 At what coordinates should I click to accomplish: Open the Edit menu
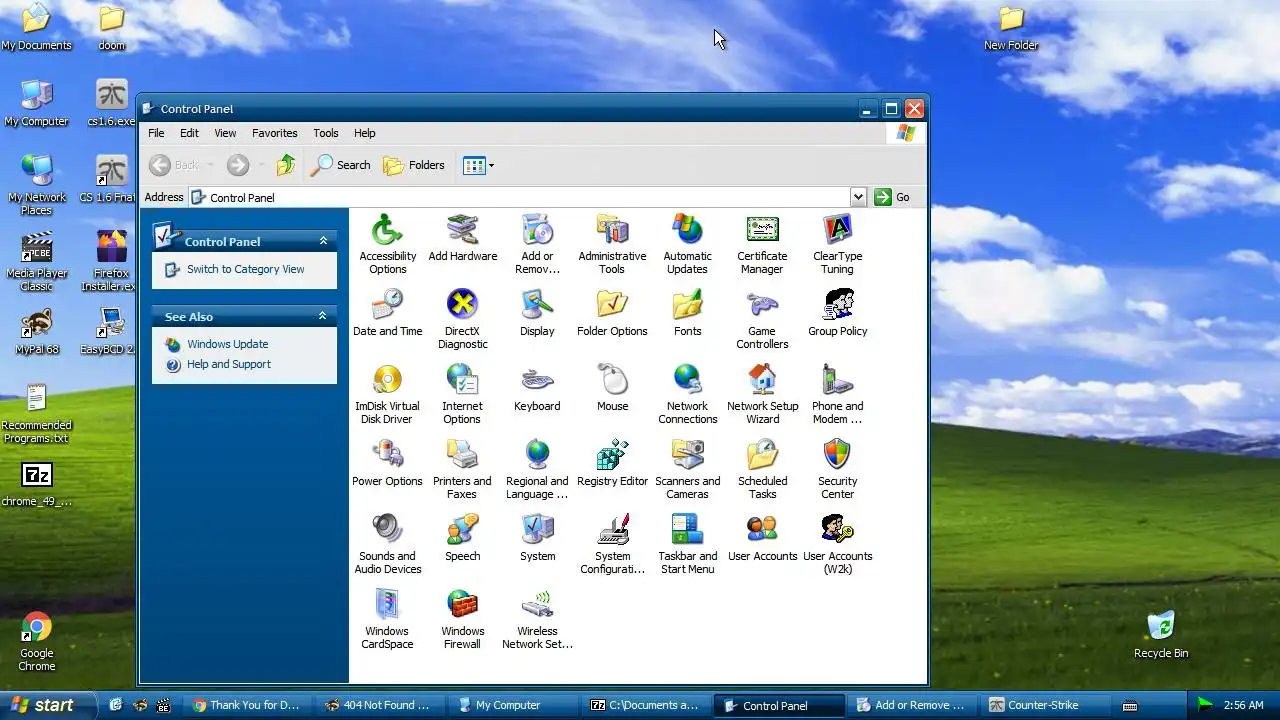pos(189,133)
